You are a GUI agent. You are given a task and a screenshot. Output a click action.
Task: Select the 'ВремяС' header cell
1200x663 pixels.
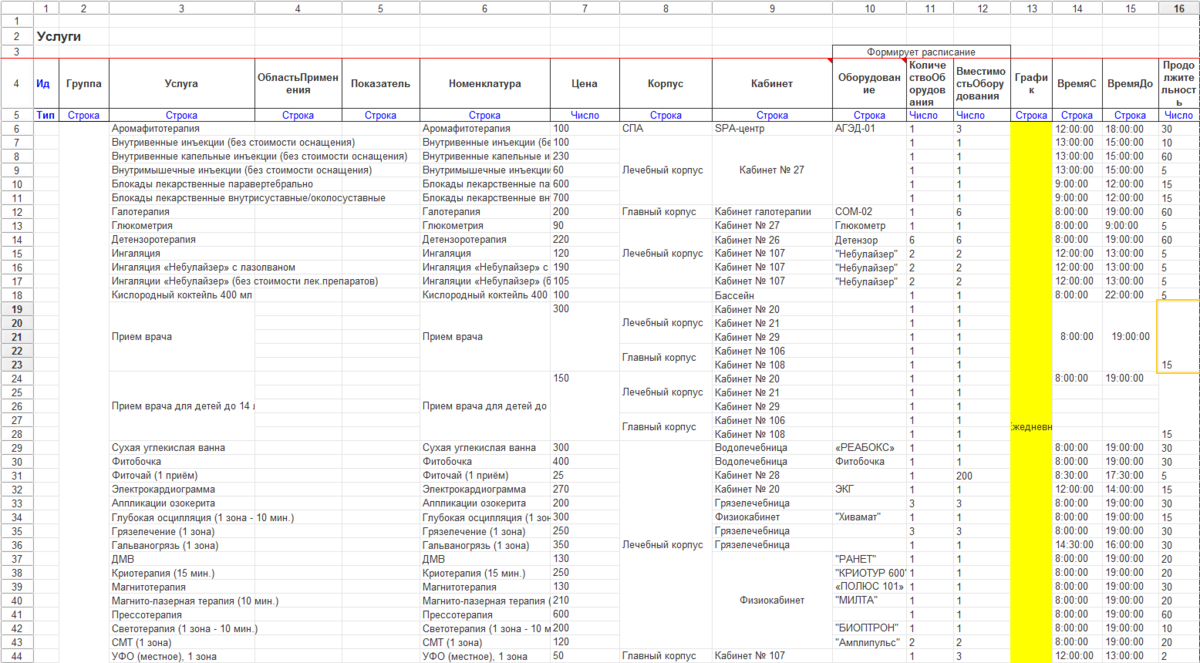(1076, 84)
